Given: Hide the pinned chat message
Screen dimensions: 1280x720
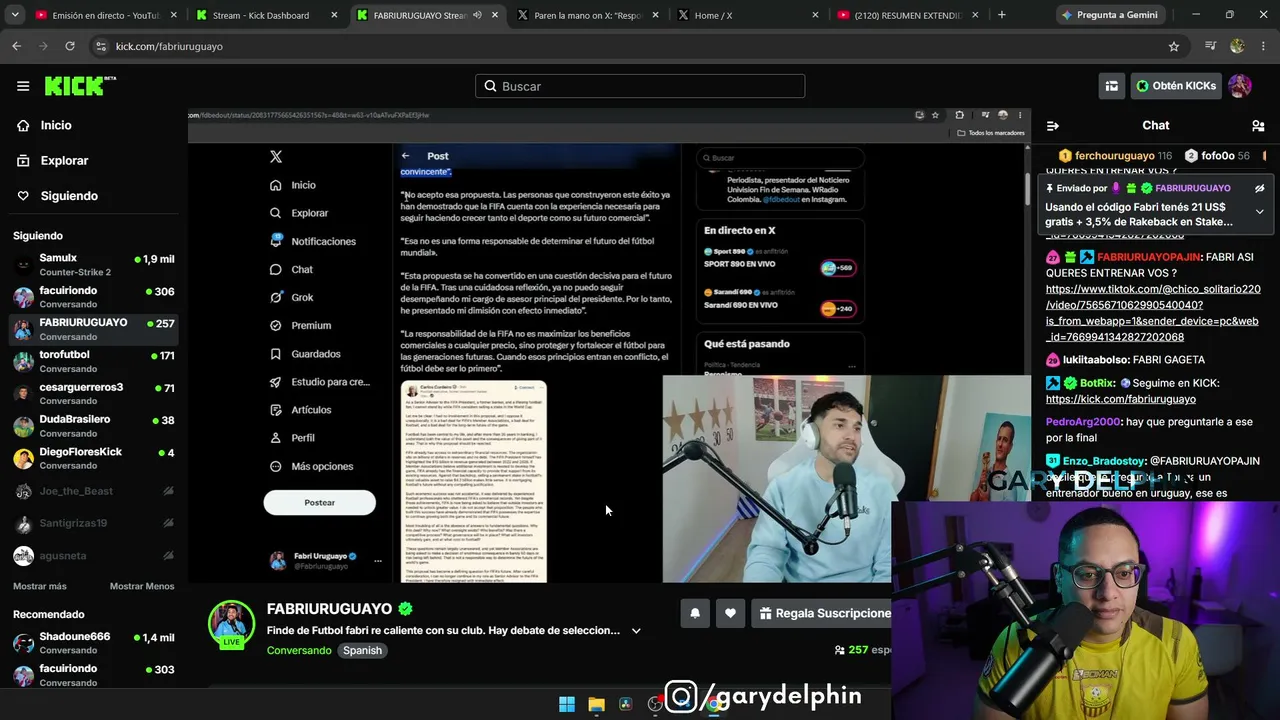Looking at the screenshot, I should pos(1260,188).
